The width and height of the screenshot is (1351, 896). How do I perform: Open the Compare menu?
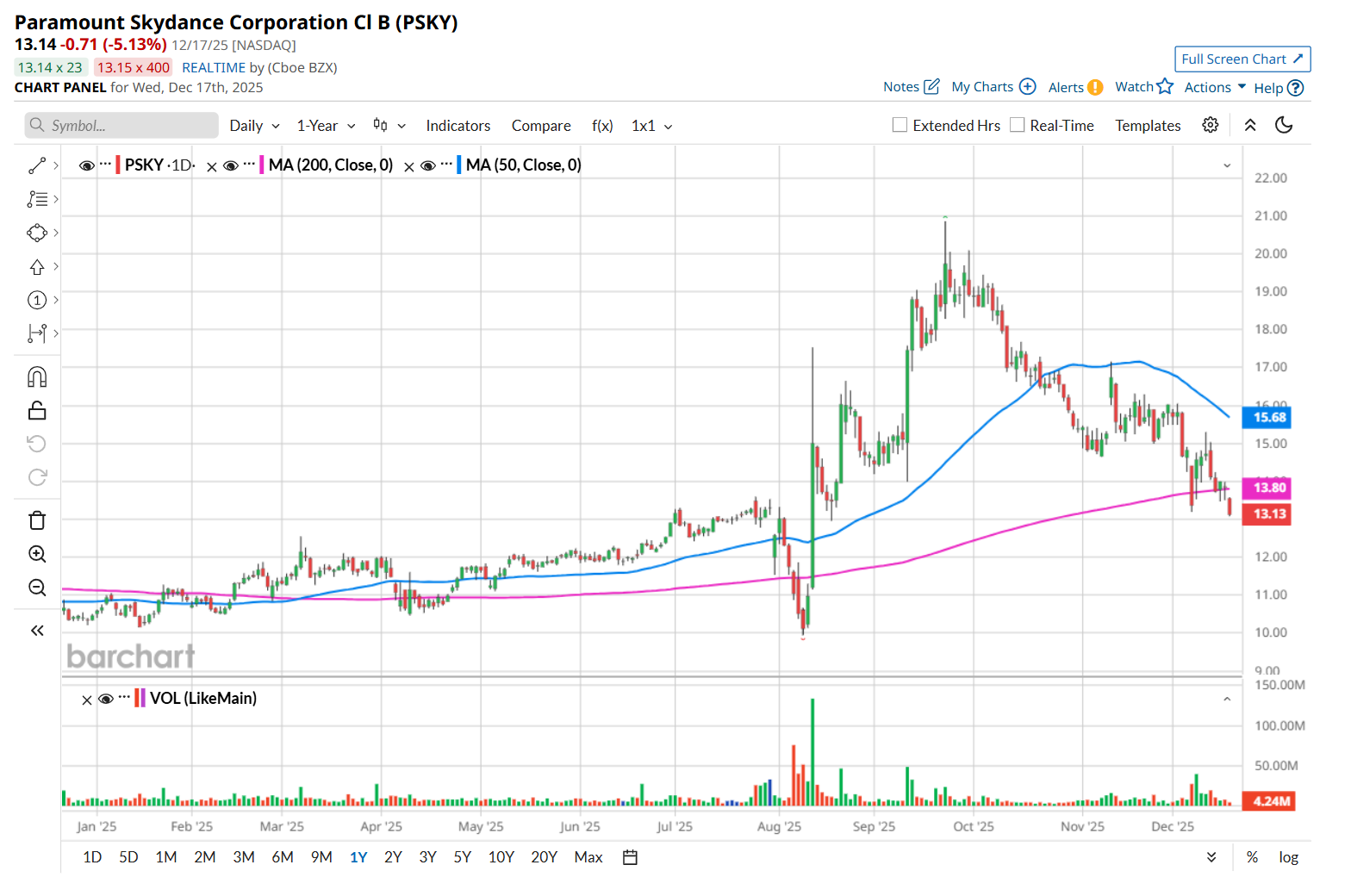(x=541, y=126)
